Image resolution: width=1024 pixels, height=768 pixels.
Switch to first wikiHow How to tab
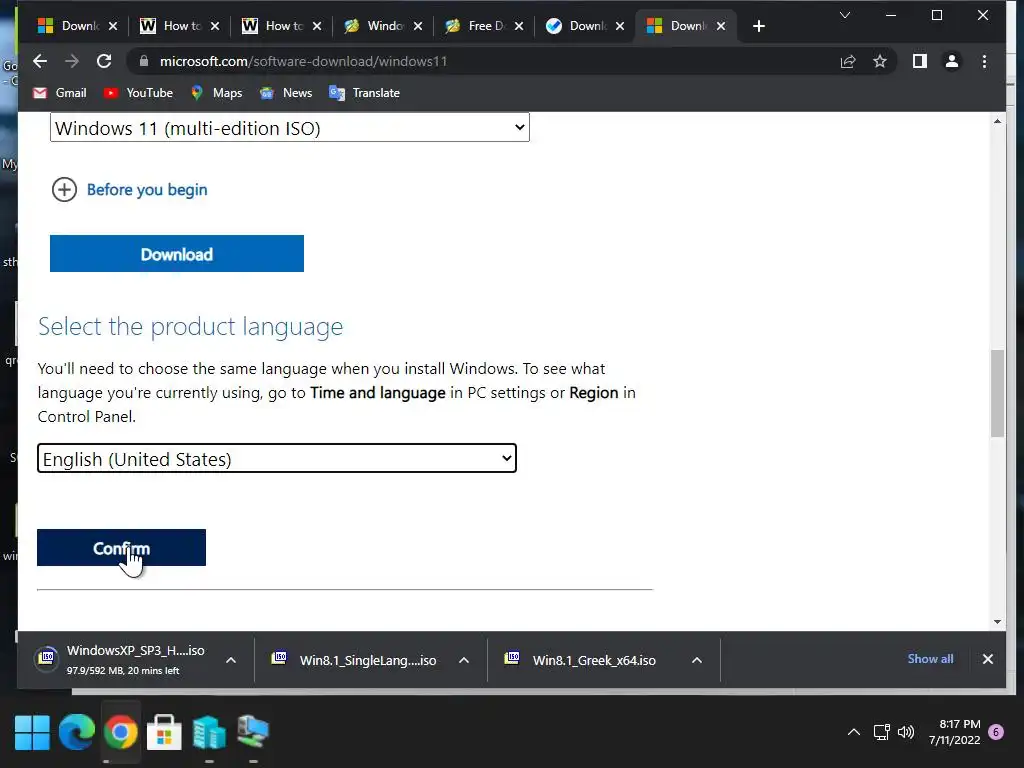tap(171, 26)
